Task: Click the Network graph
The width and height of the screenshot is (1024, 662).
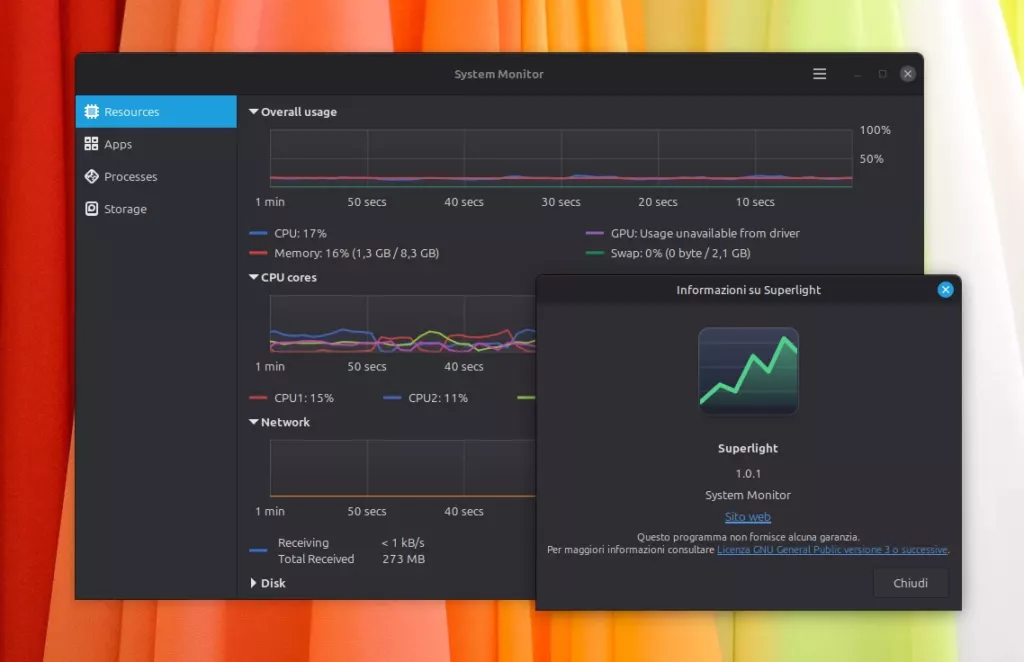Action: [403, 468]
